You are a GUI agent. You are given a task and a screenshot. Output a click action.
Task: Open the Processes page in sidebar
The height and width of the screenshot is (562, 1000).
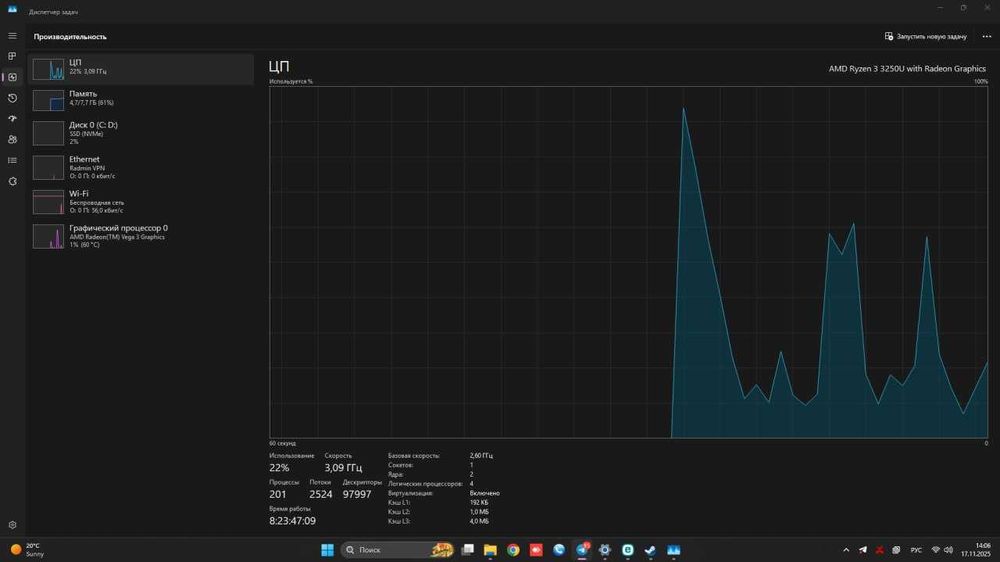click(x=12, y=56)
